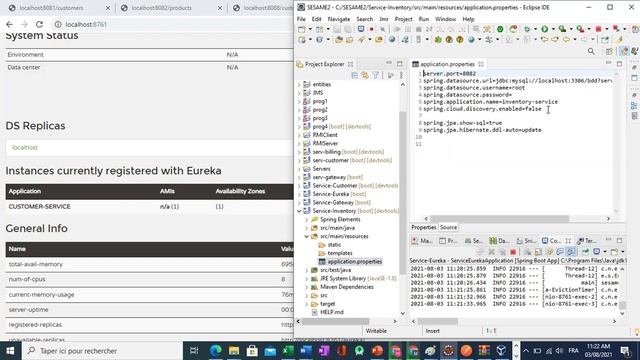Viewport: 640px width, 360px height.
Task: Click the Stop red square in main toolbar
Action: pos(598,29)
